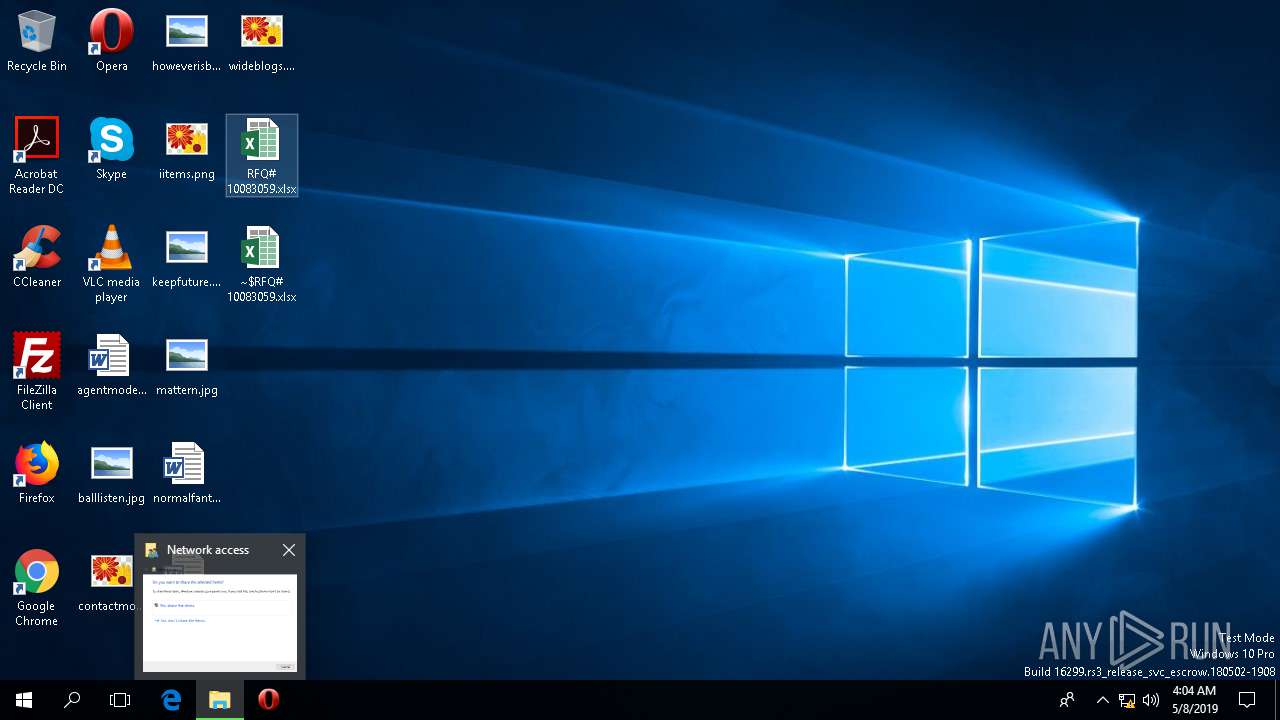Select the RFQ# 10083059.xlsx file
The height and width of the screenshot is (720, 1280).
point(261,156)
